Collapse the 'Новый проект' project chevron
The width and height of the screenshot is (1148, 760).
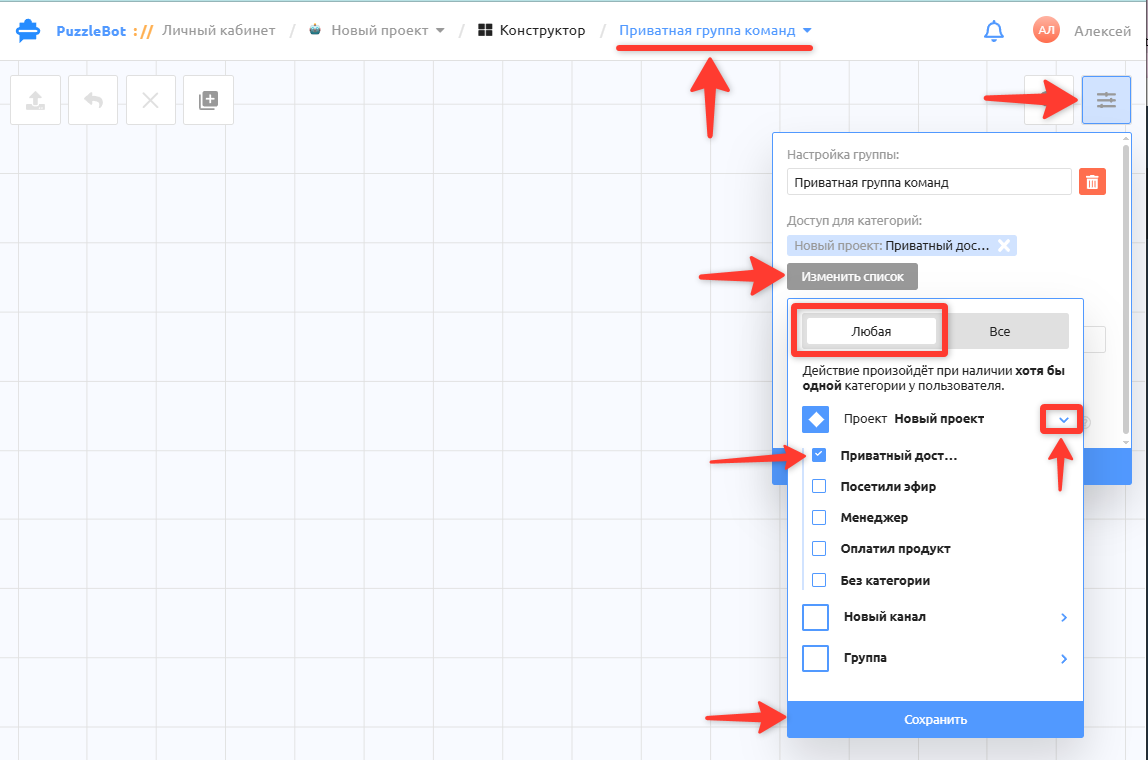coord(1064,420)
